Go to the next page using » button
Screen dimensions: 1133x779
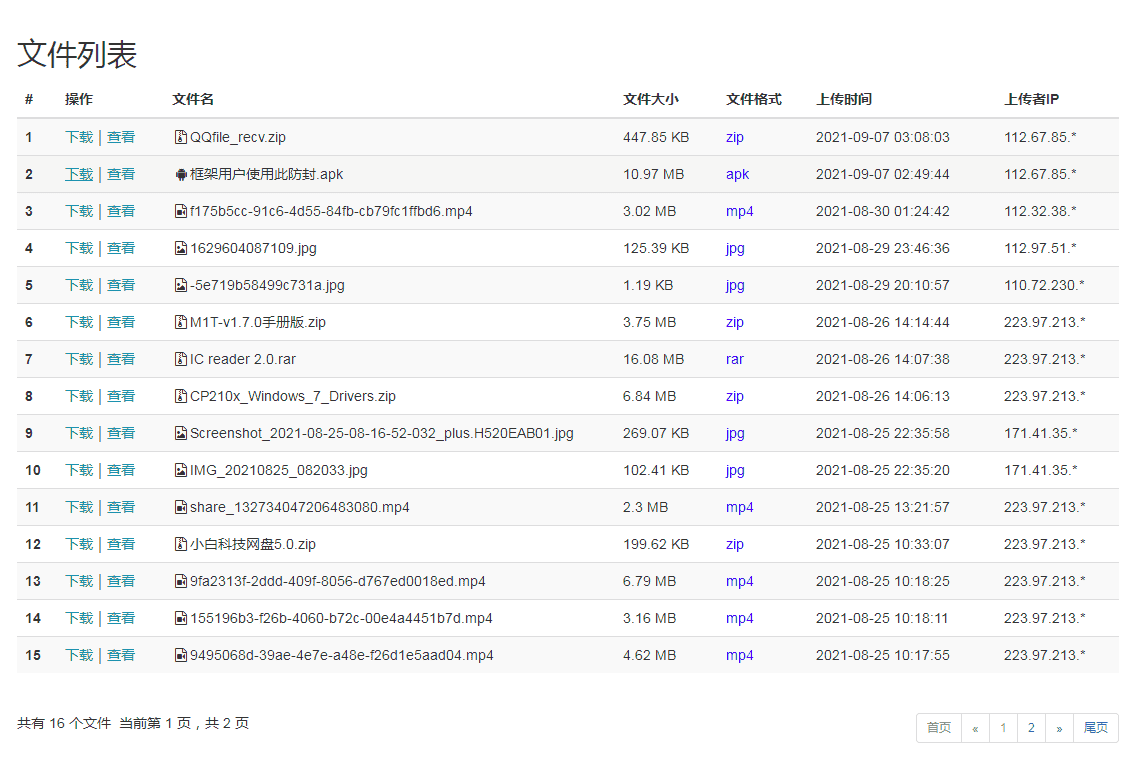[x=1059, y=728]
